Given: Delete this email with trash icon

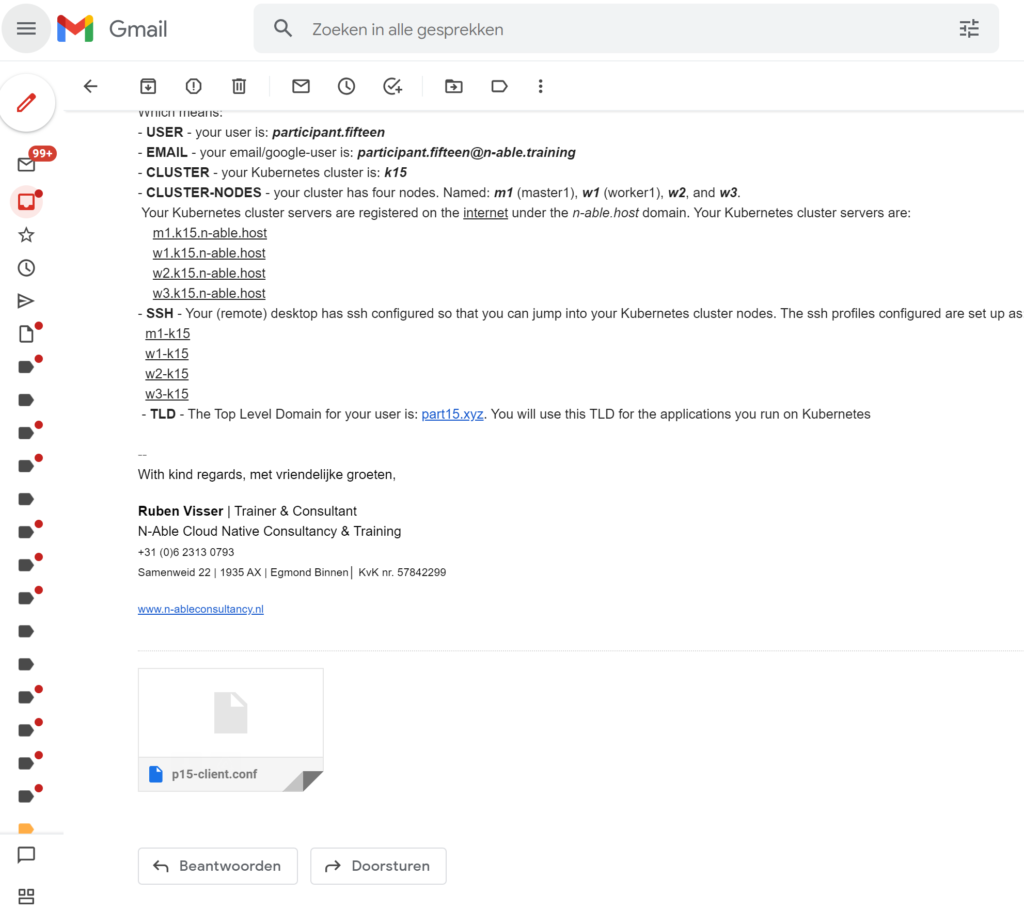Looking at the screenshot, I should [x=239, y=86].
